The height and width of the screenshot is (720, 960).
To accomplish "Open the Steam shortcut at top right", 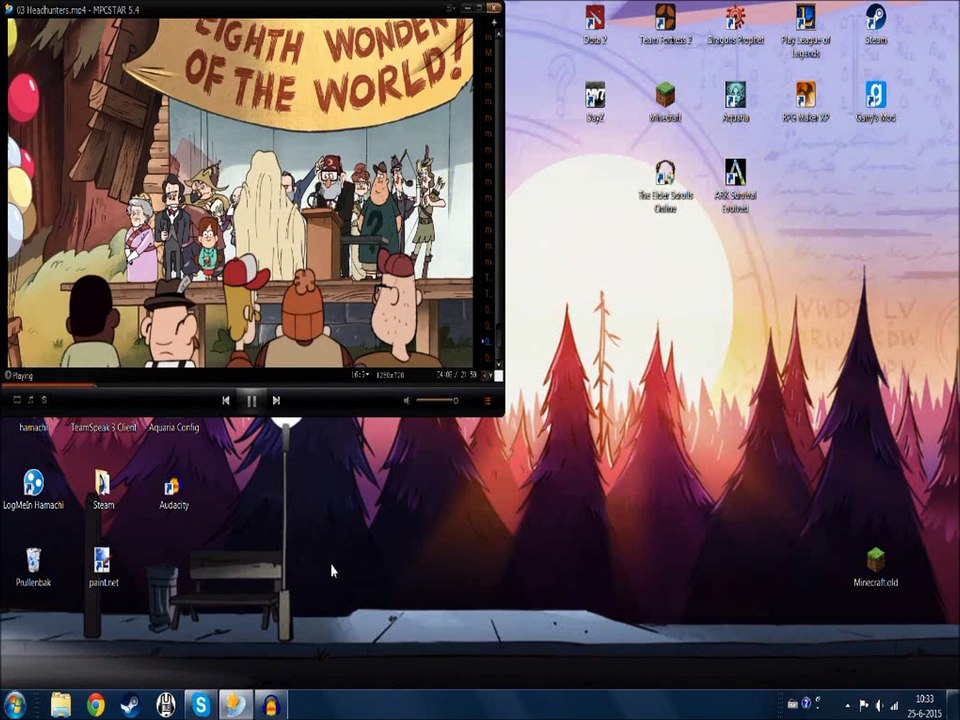I will [x=876, y=24].
